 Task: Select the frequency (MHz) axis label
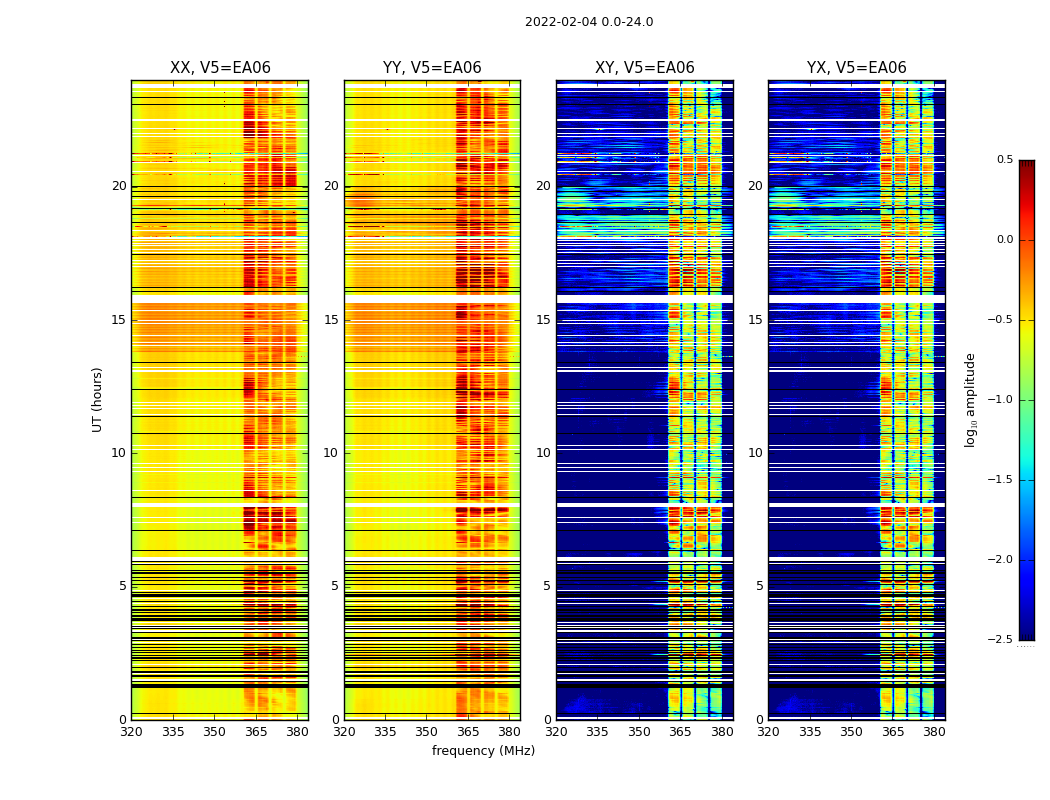coord(483,751)
